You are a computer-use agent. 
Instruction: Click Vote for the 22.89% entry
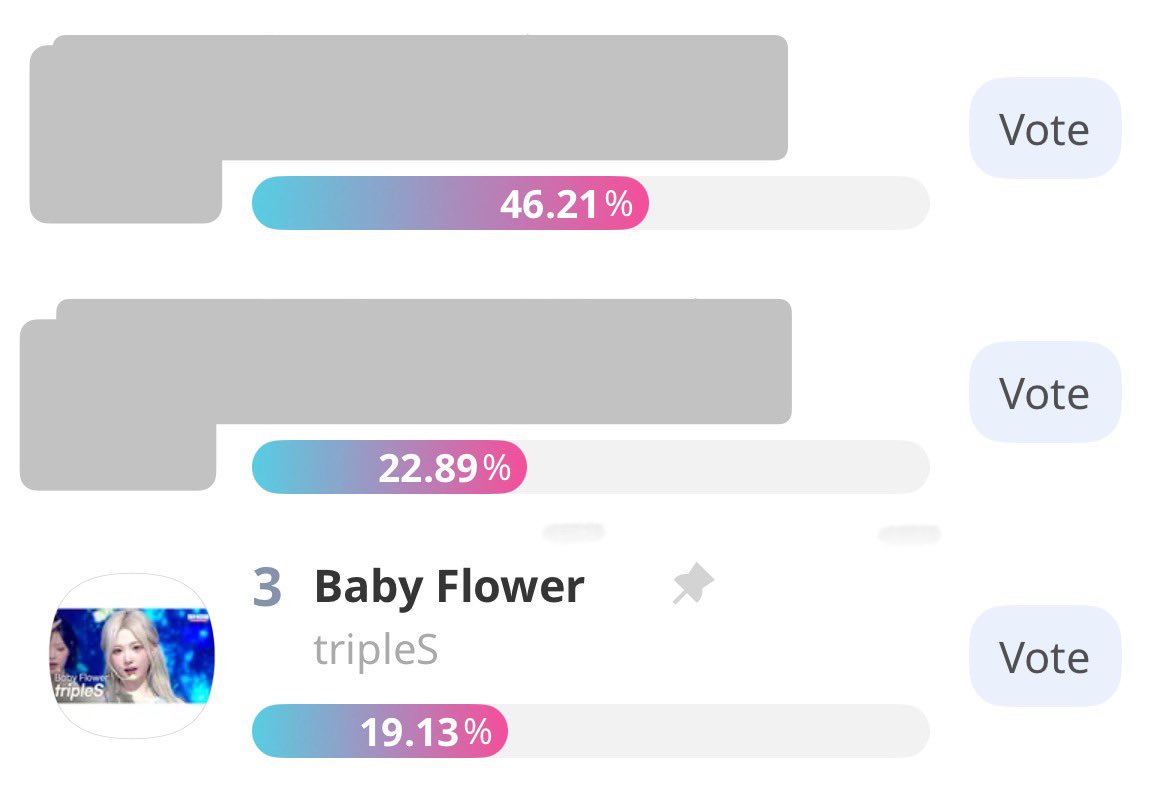[x=1045, y=392]
